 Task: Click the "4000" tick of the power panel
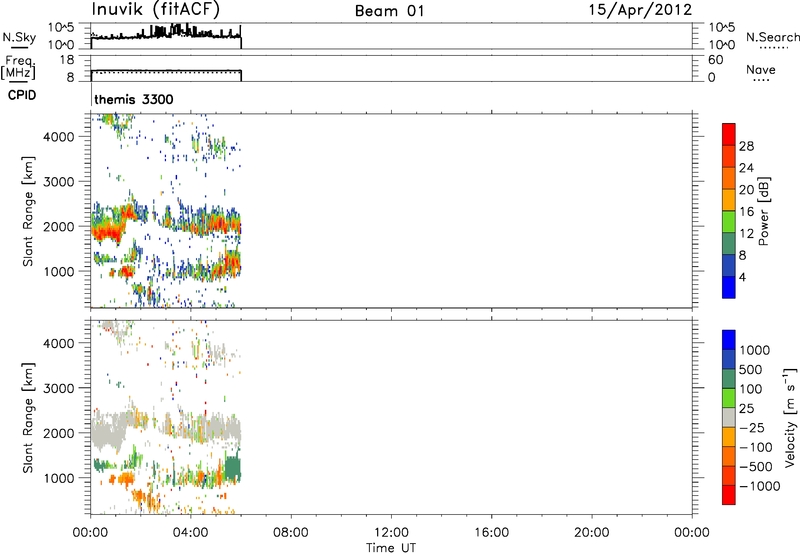coord(58,137)
